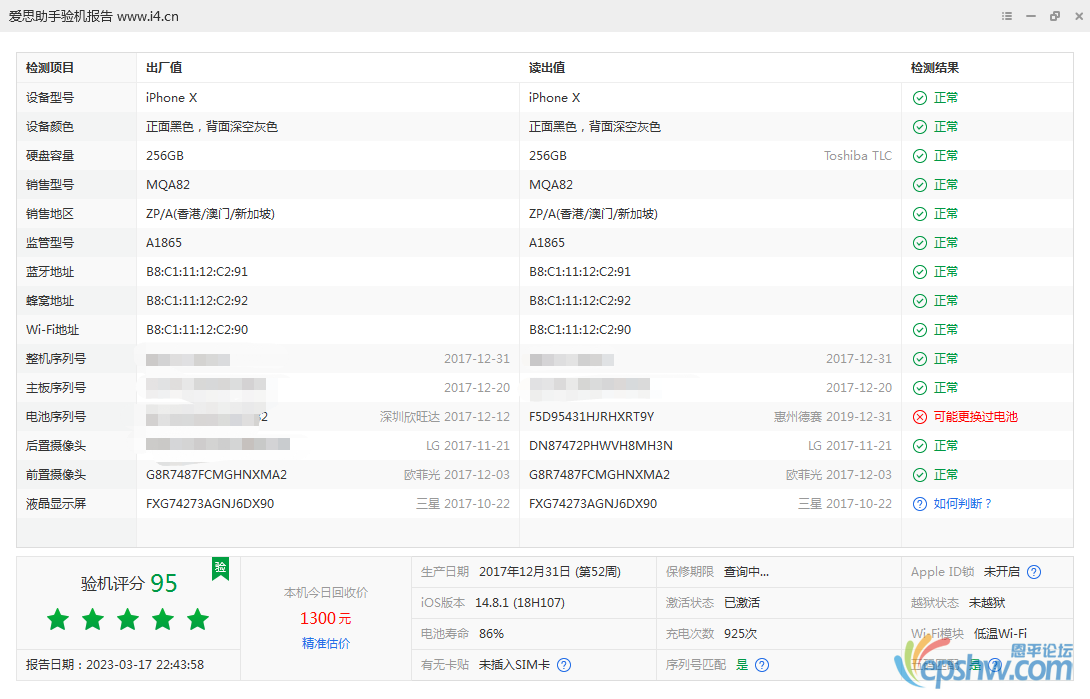
Task: Click the 1300元 recycle price
Action: click(326, 618)
